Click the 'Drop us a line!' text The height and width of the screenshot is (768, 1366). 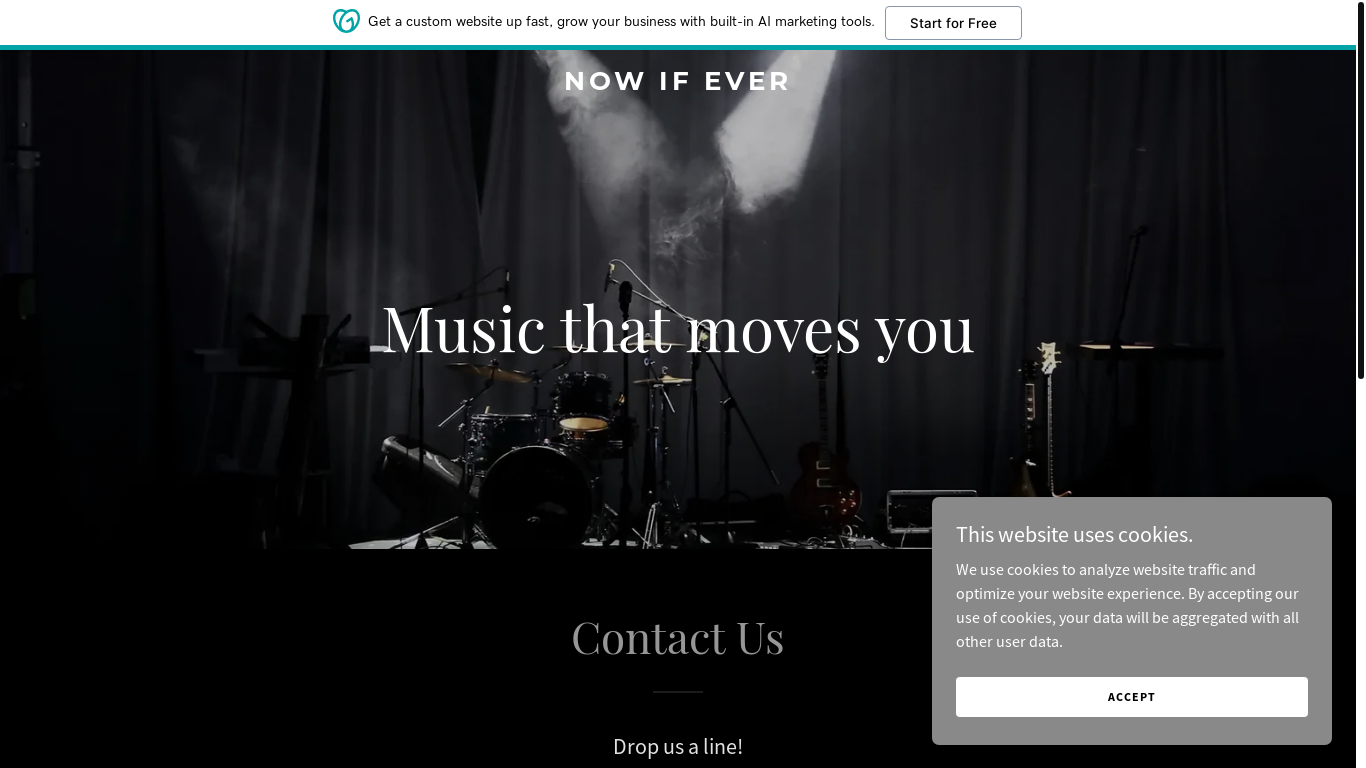(x=678, y=746)
